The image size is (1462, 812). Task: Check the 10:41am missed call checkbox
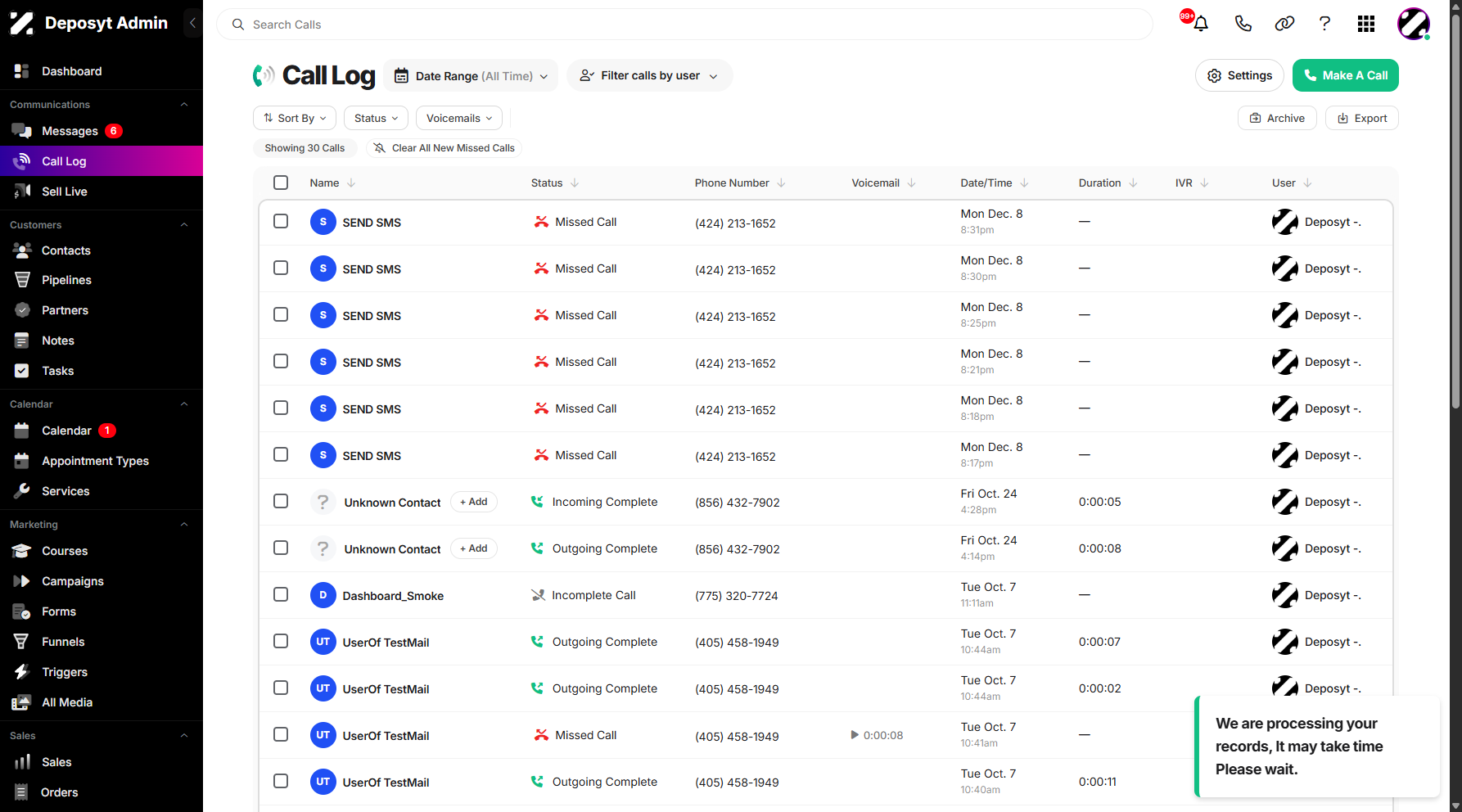(x=281, y=734)
